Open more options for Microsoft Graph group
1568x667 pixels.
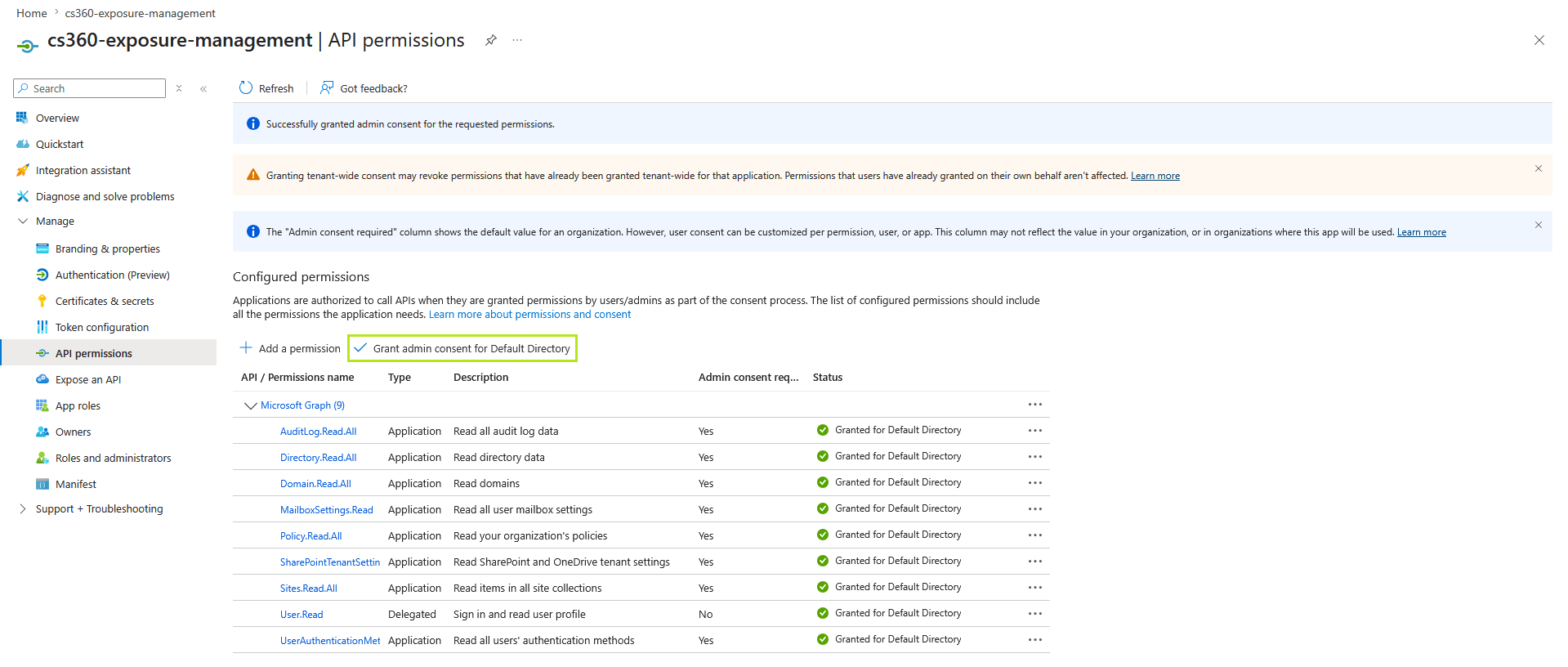coord(1035,405)
